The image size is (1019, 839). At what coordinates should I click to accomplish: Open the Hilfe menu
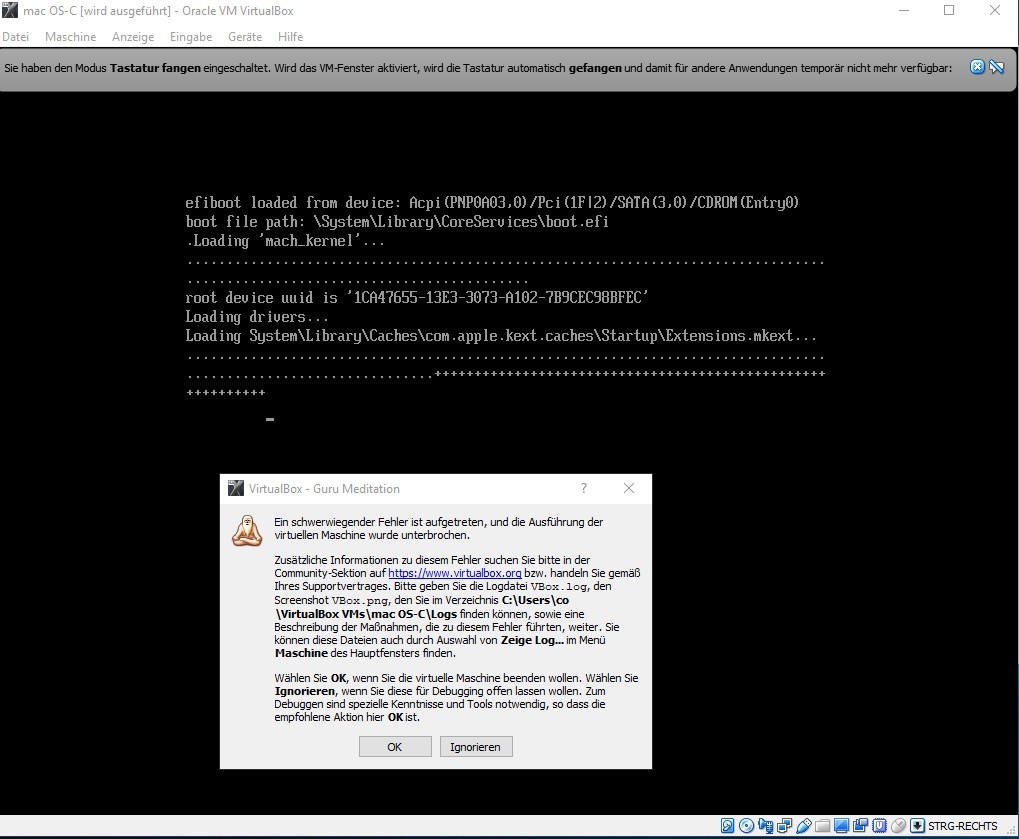290,37
